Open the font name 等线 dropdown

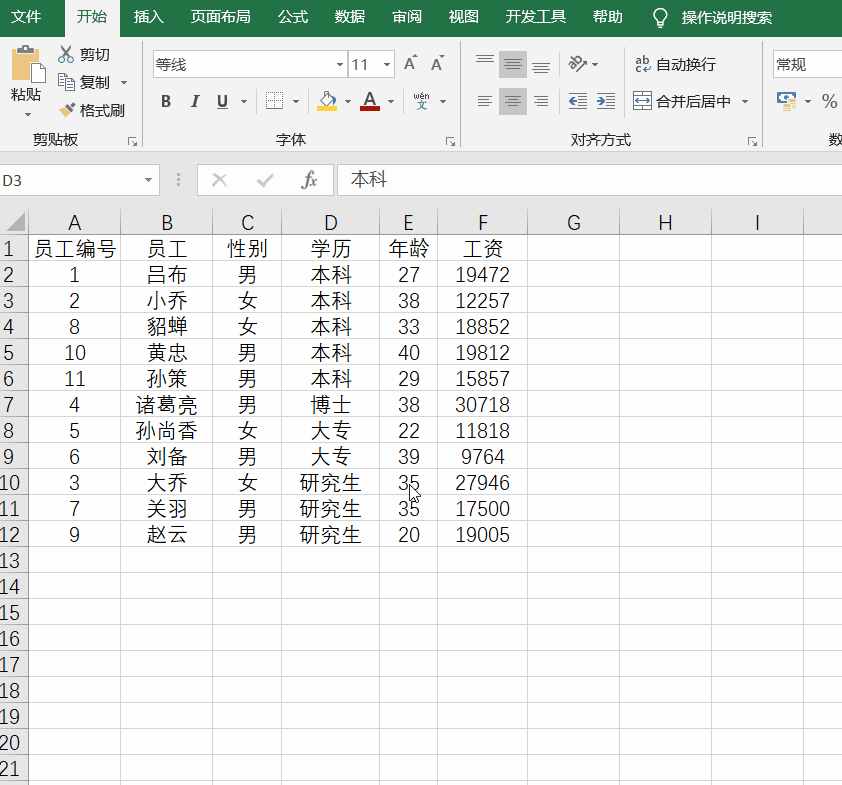tap(339, 65)
